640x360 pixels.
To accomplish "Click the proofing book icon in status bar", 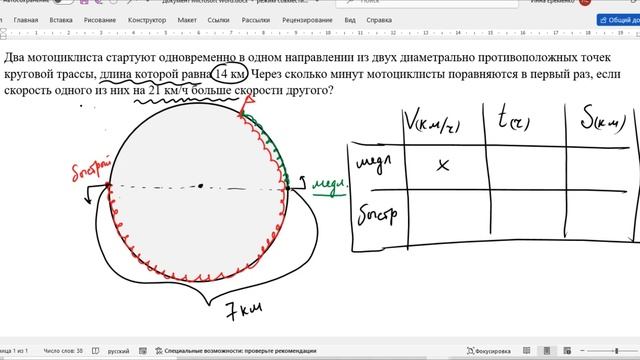I will point(96,351).
